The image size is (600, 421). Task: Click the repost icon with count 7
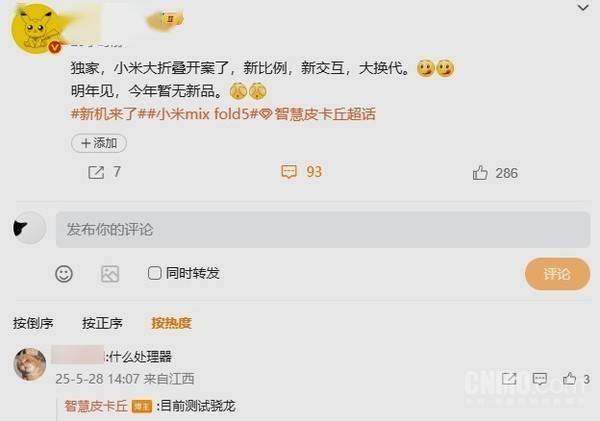(x=96, y=173)
